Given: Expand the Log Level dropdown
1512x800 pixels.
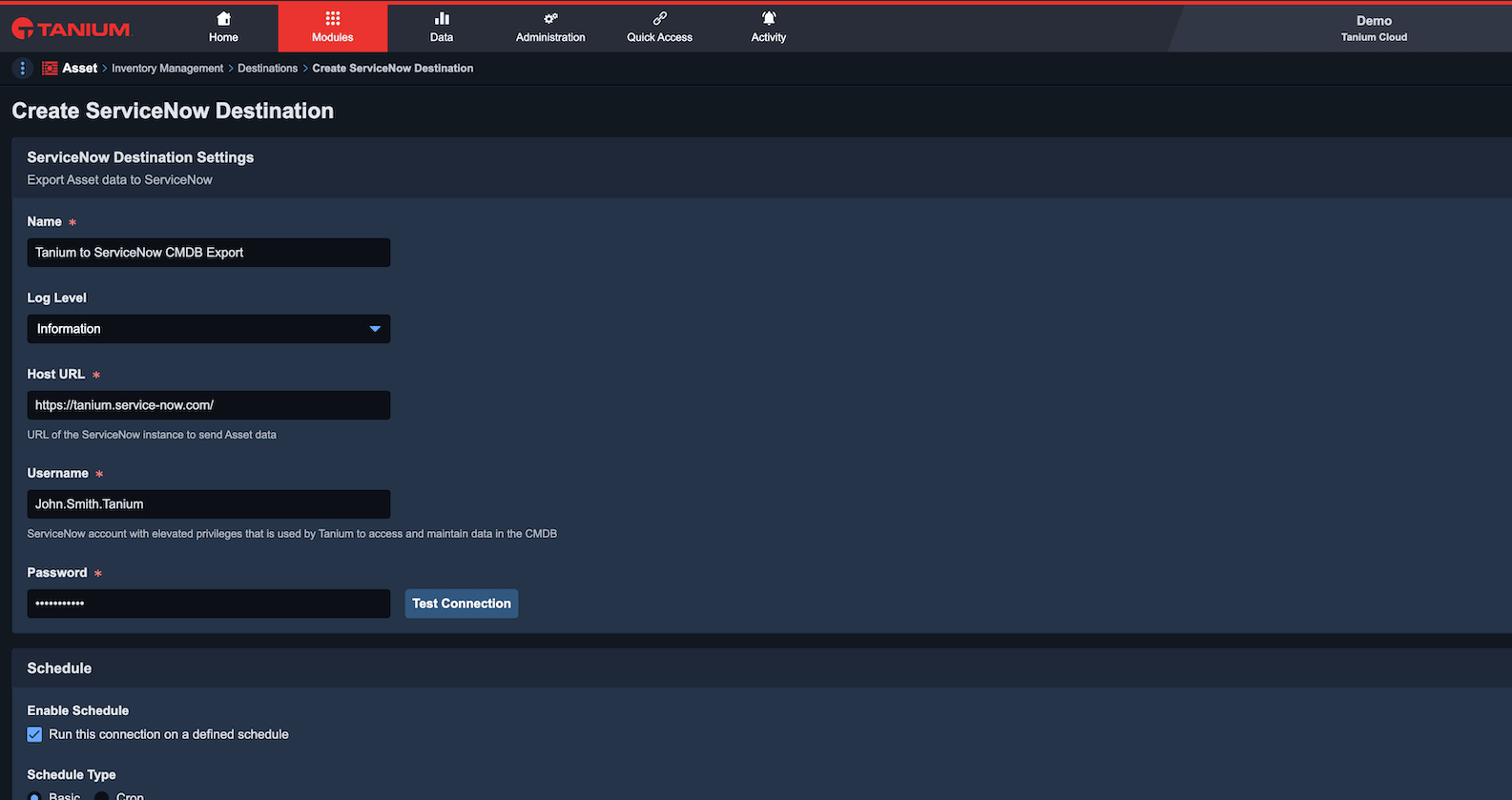Looking at the screenshot, I should coord(209,329).
